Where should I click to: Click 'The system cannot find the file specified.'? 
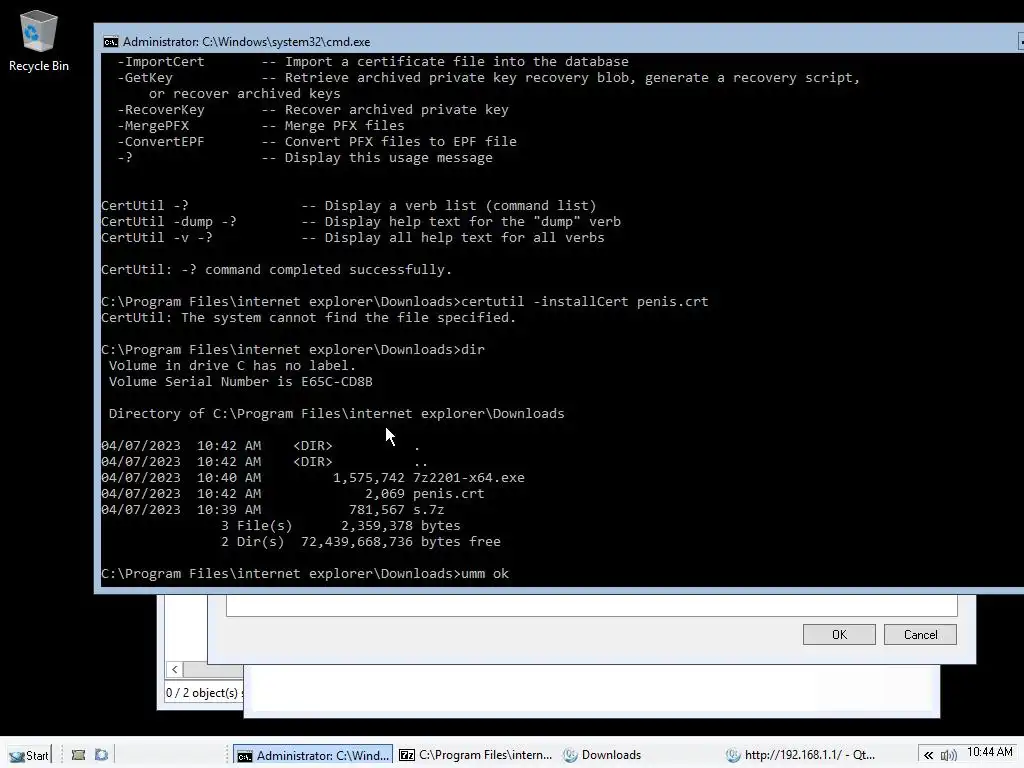348,317
